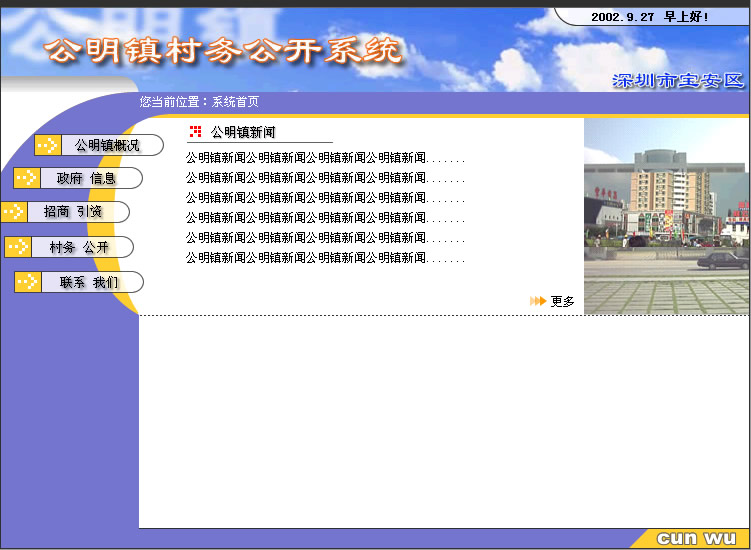Open the second 公明镇新闻 news row
Viewport: 751px width, 550px height.
click(x=325, y=178)
